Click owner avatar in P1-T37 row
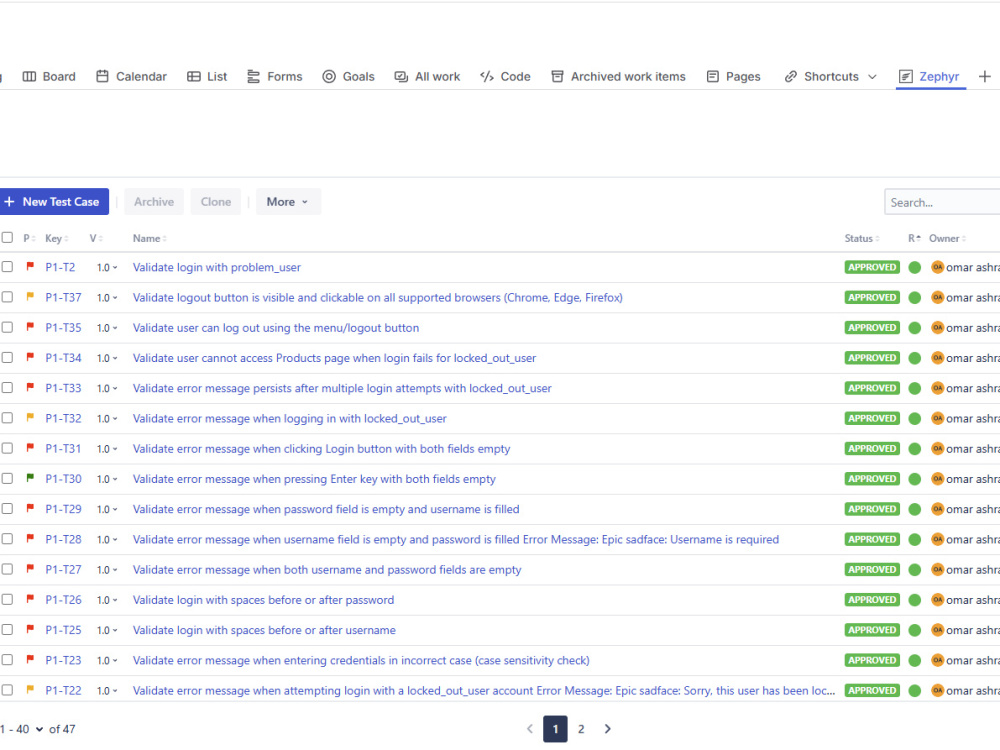 pyautogui.click(x=937, y=297)
